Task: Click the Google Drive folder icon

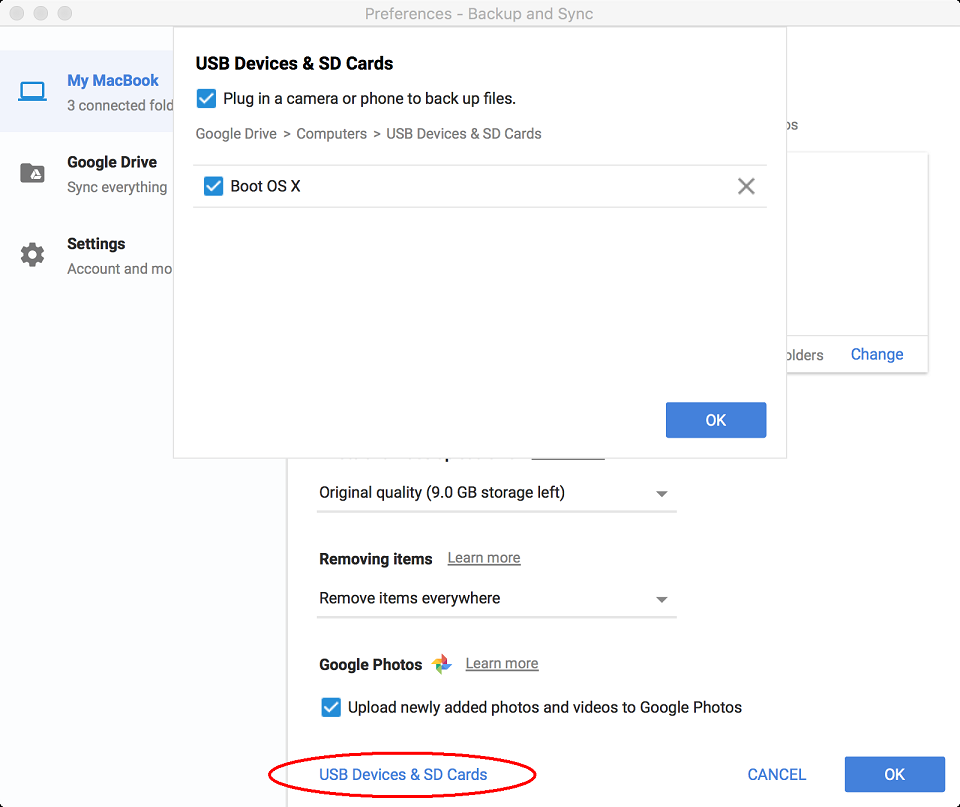Action: click(x=32, y=173)
